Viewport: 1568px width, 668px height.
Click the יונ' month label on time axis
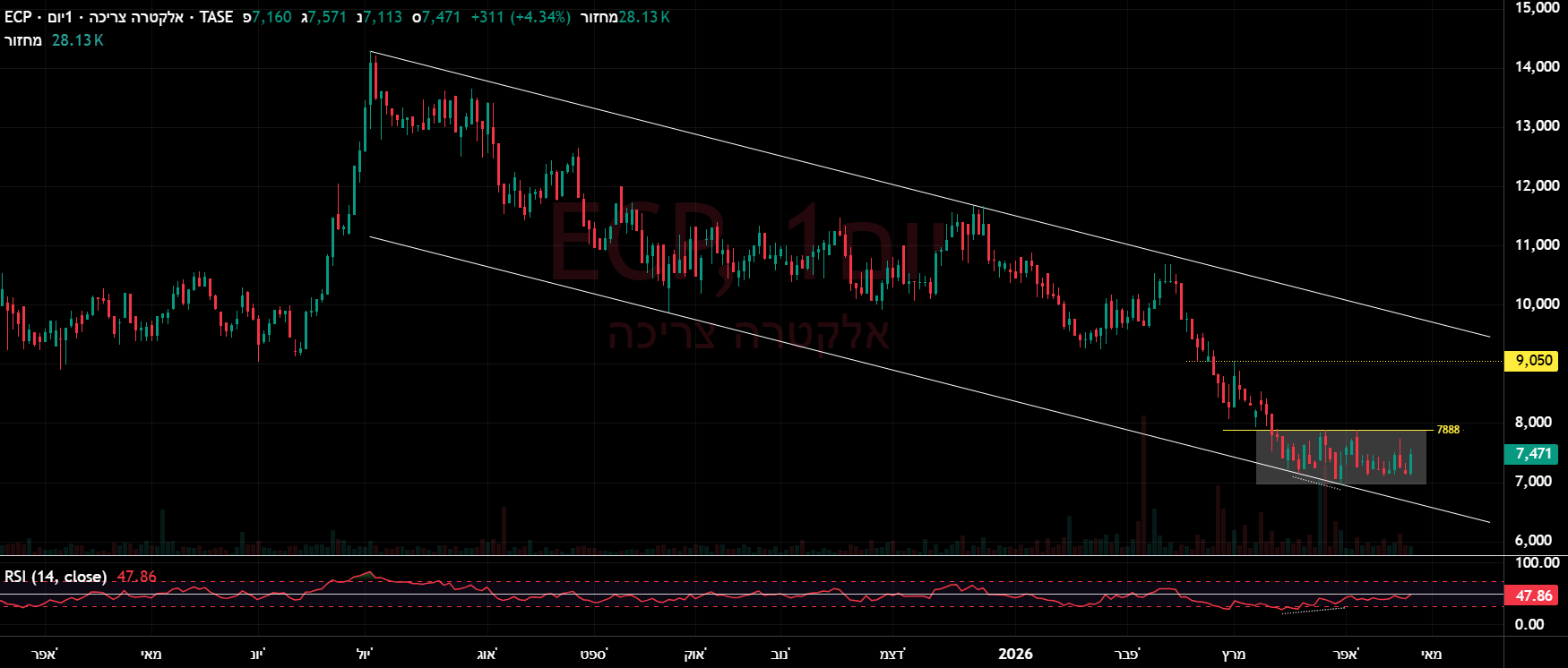(257, 655)
